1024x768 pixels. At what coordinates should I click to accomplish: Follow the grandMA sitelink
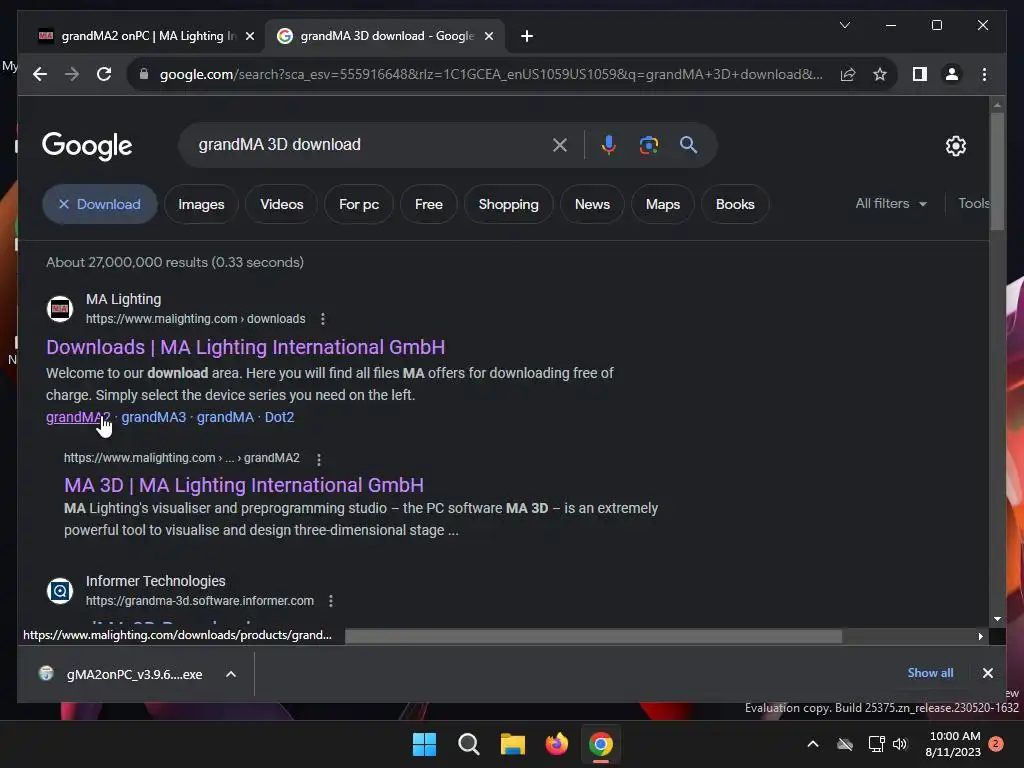pyautogui.click(x=225, y=417)
